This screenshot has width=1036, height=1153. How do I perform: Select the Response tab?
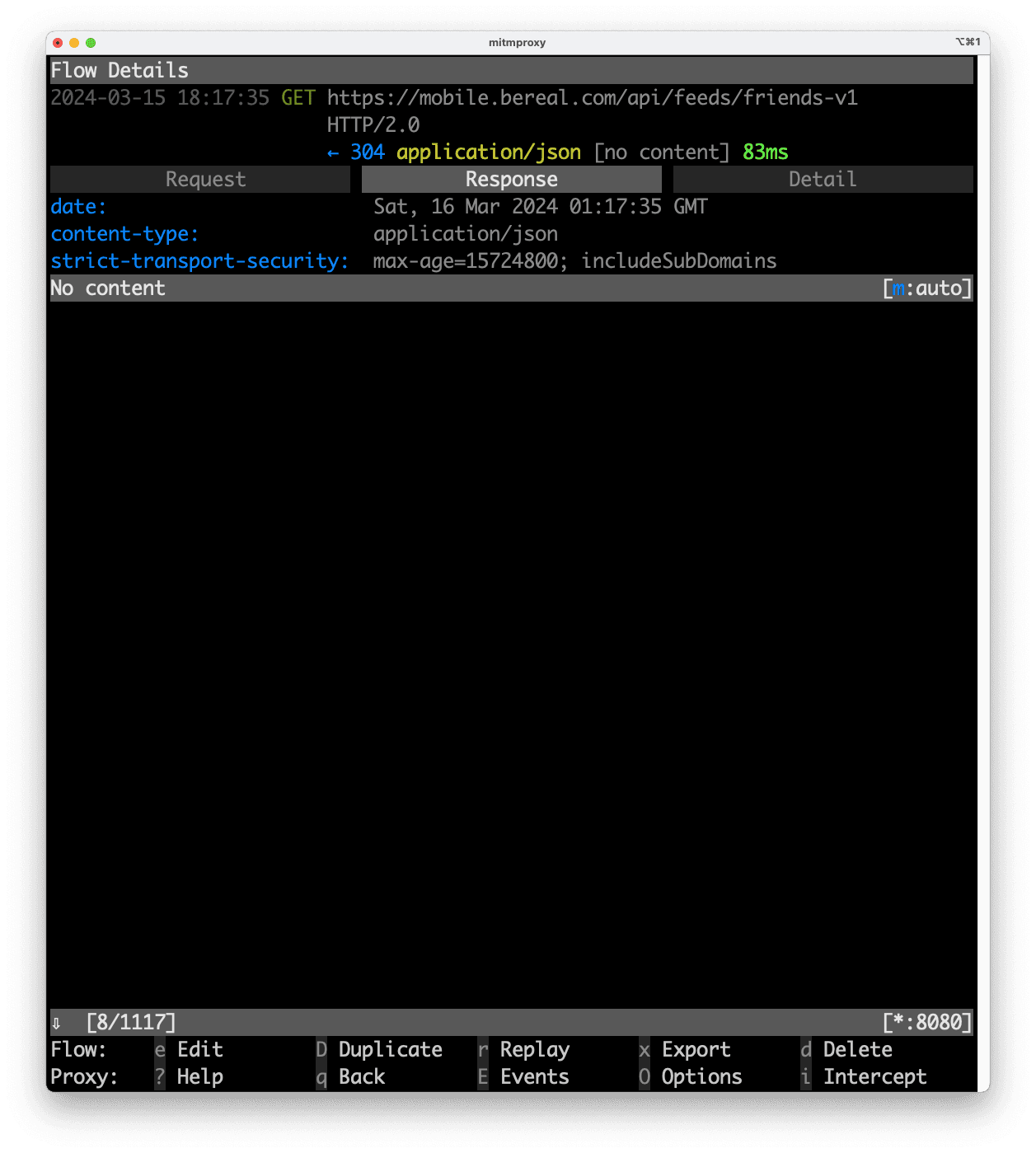(x=511, y=179)
